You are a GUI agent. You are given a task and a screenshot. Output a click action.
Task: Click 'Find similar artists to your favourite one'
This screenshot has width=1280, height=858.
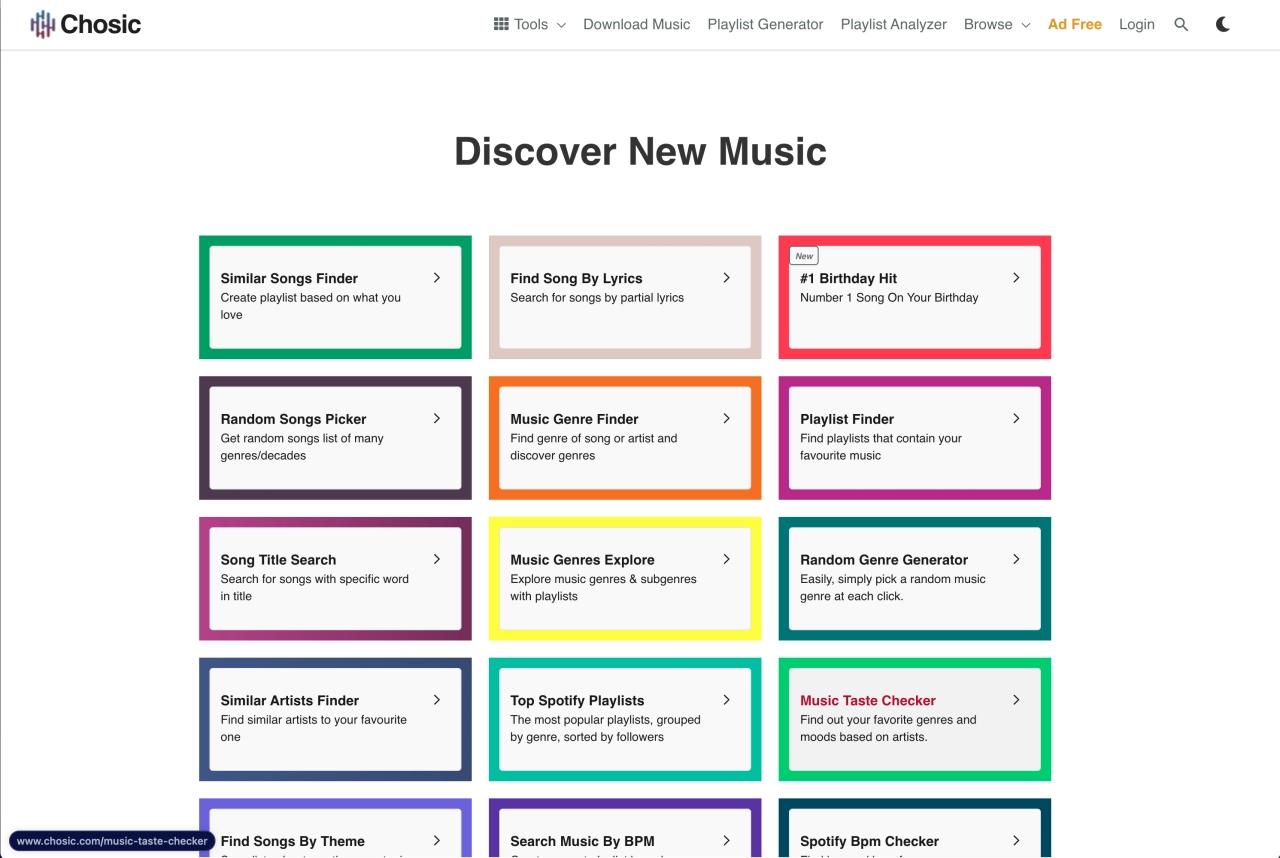tap(314, 728)
